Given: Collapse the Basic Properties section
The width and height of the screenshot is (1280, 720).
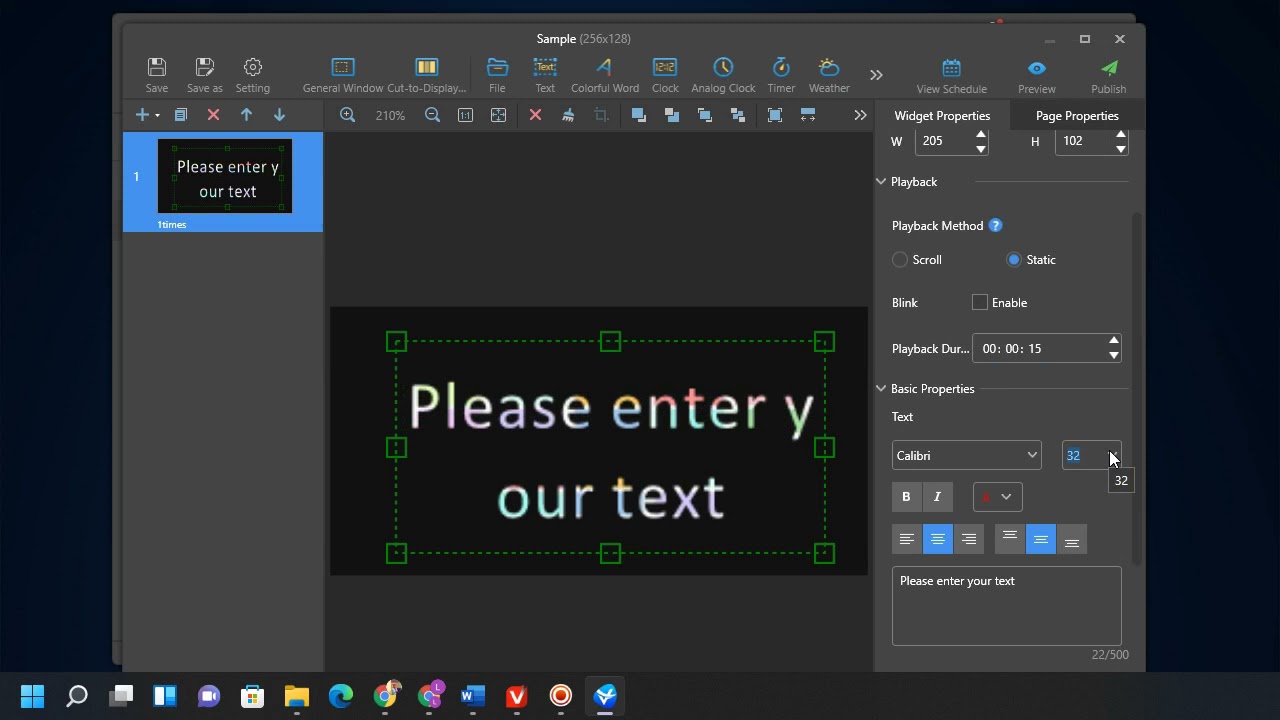Looking at the screenshot, I should click(881, 389).
